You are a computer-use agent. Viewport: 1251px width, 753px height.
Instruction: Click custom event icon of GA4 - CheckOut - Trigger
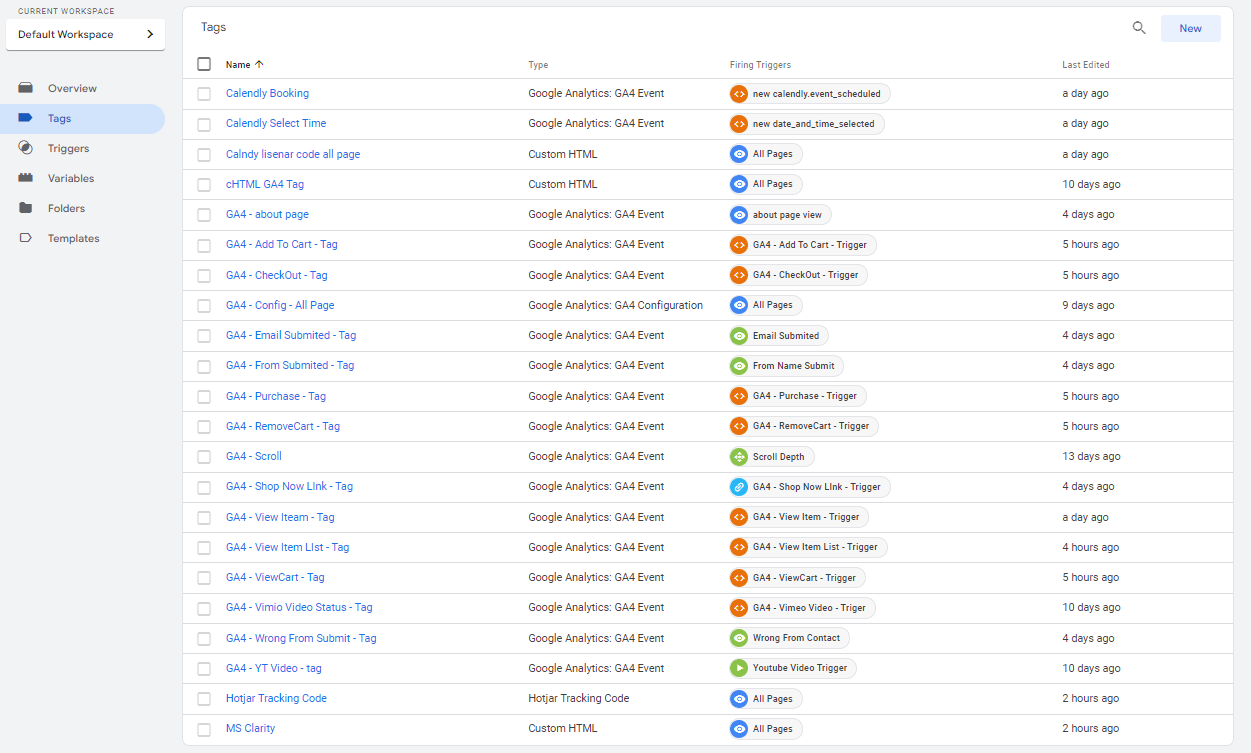pos(739,275)
